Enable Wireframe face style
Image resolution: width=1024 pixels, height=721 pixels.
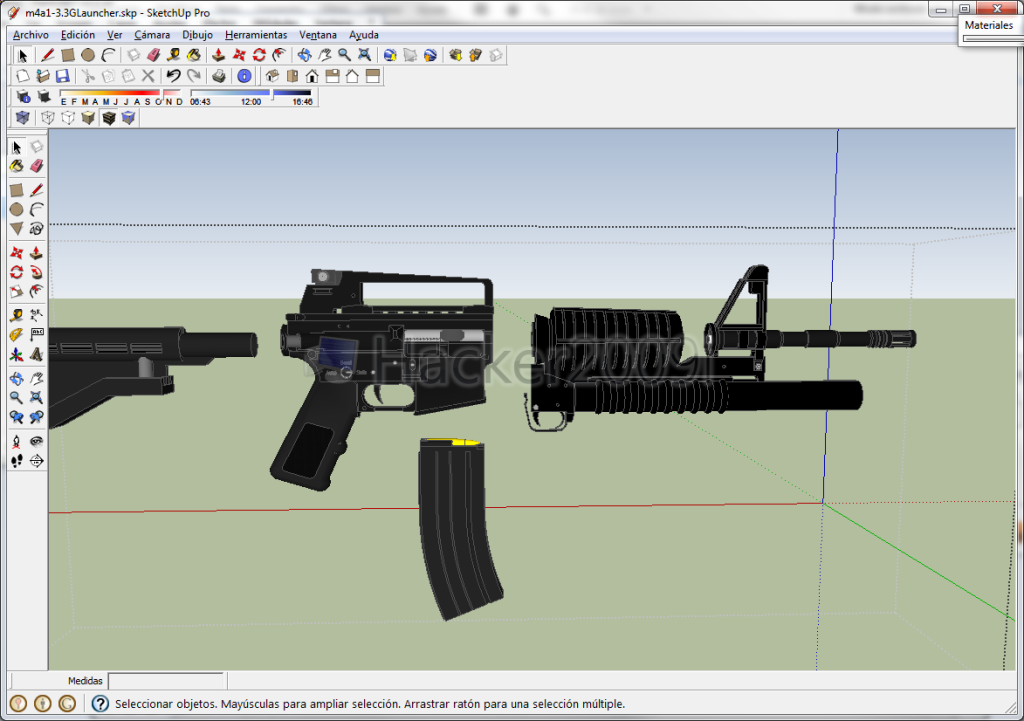point(48,118)
